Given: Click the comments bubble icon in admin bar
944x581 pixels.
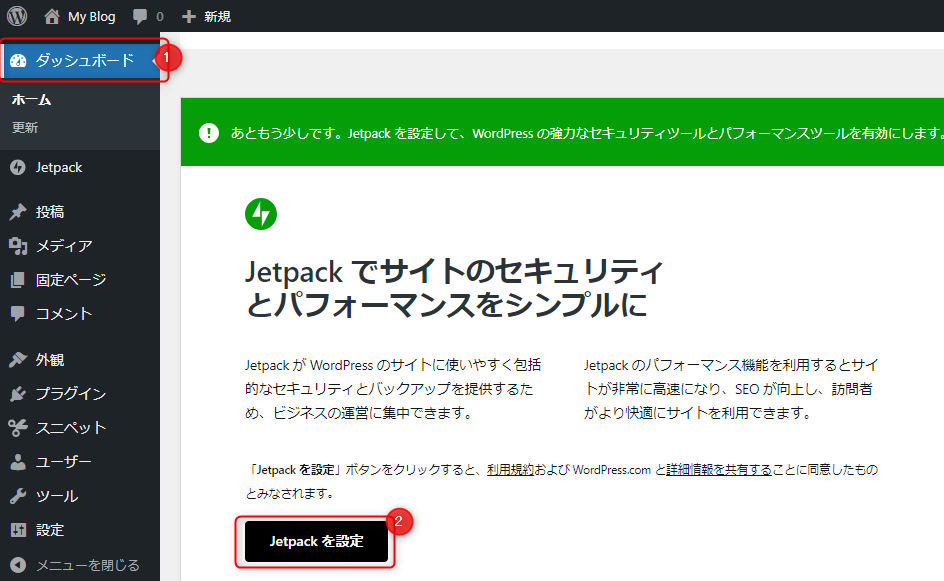Looking at the screenshot, I should tap(140, 17).
